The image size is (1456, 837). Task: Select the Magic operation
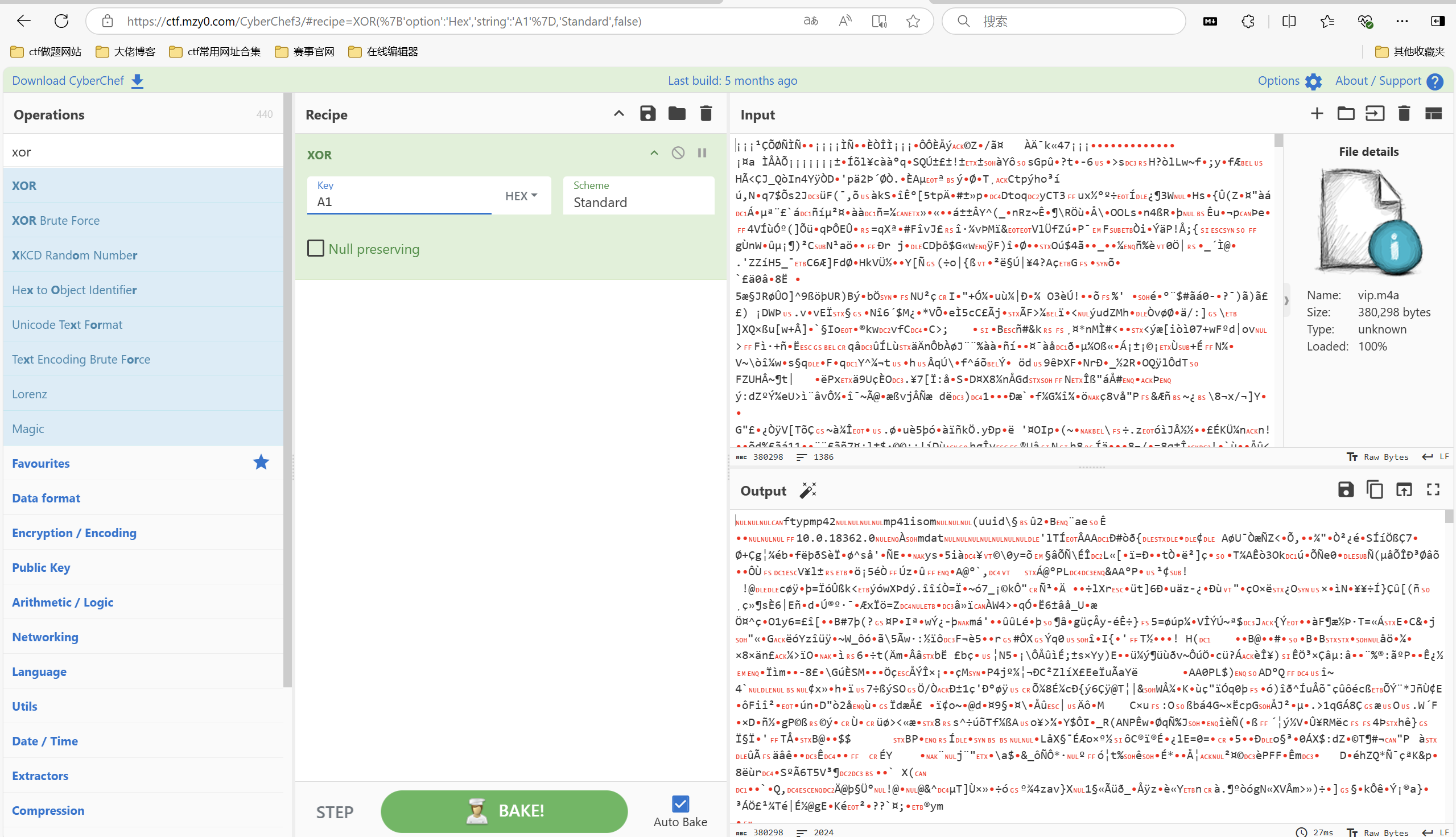[144, 429]
